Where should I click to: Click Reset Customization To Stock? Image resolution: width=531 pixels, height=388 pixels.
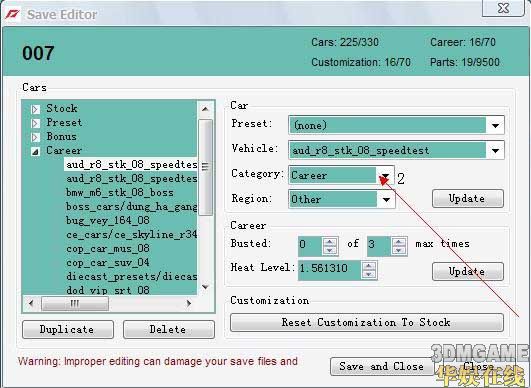tap(367, 322)
